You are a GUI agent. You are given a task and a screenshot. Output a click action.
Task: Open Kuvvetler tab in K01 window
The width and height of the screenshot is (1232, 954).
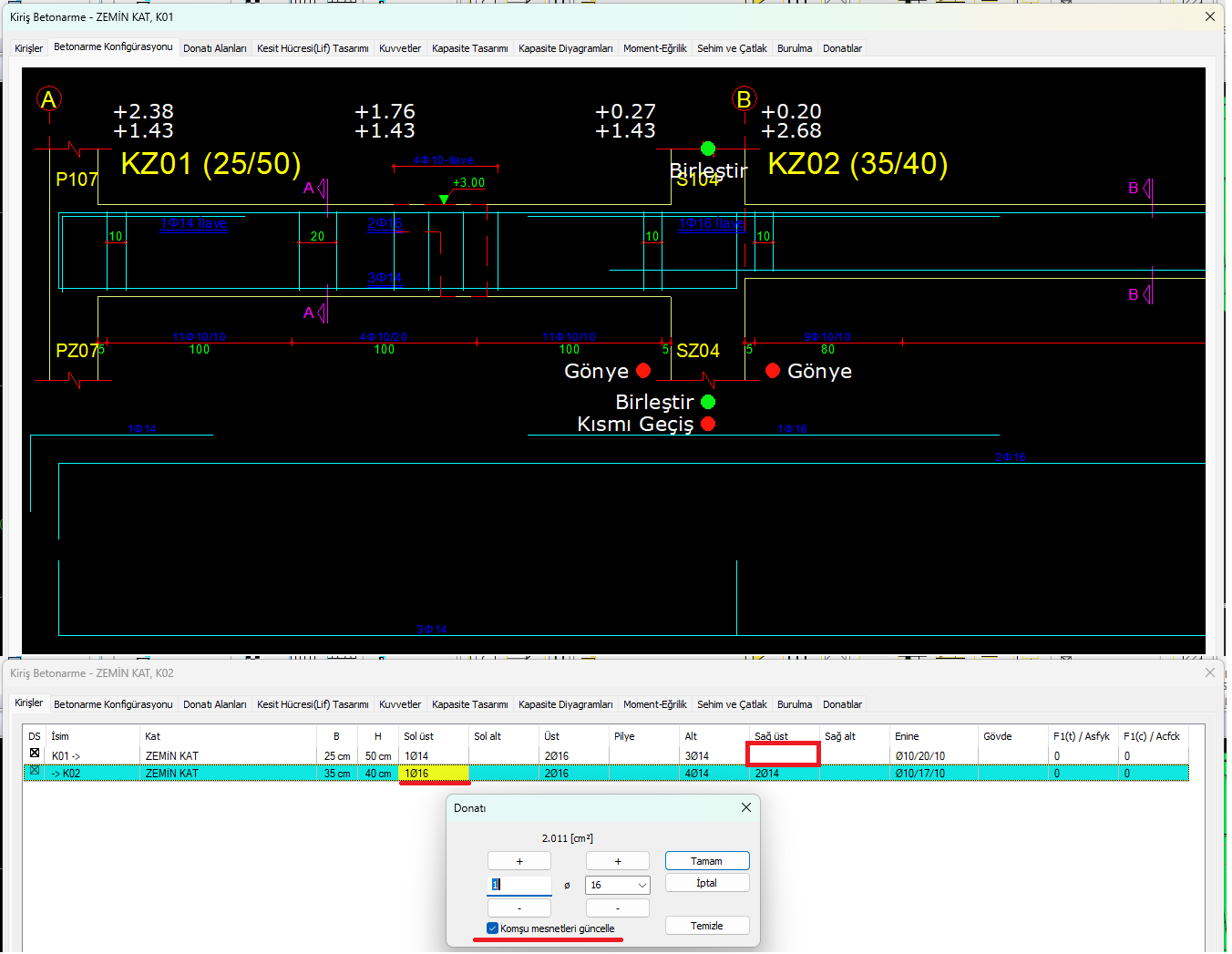click(x=400, y=48)
